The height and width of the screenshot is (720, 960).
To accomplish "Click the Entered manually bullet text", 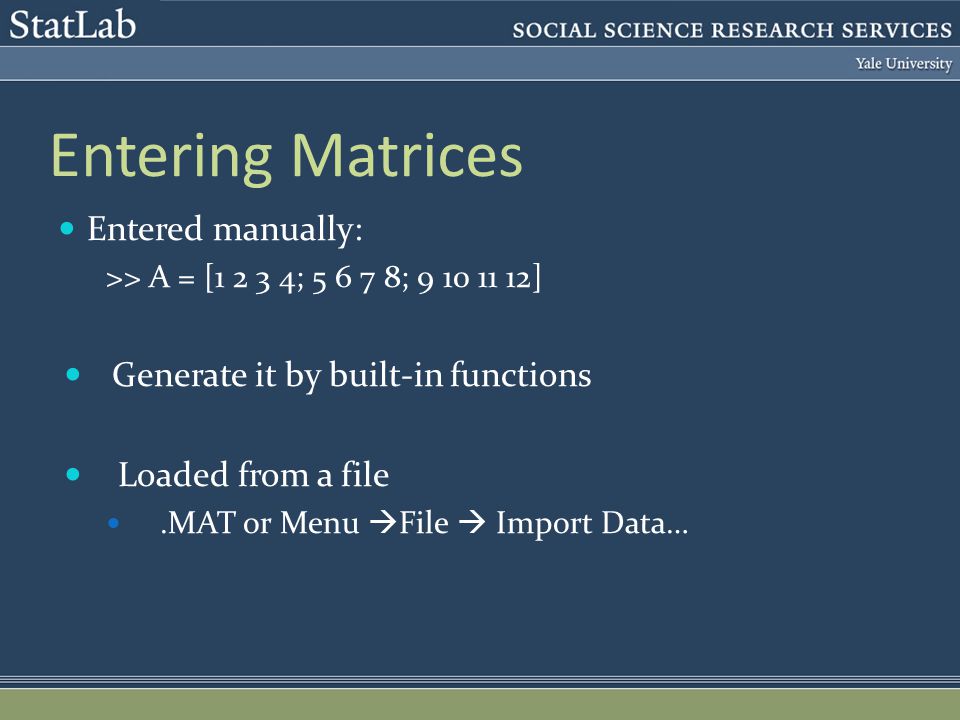I will pos(225,230).
